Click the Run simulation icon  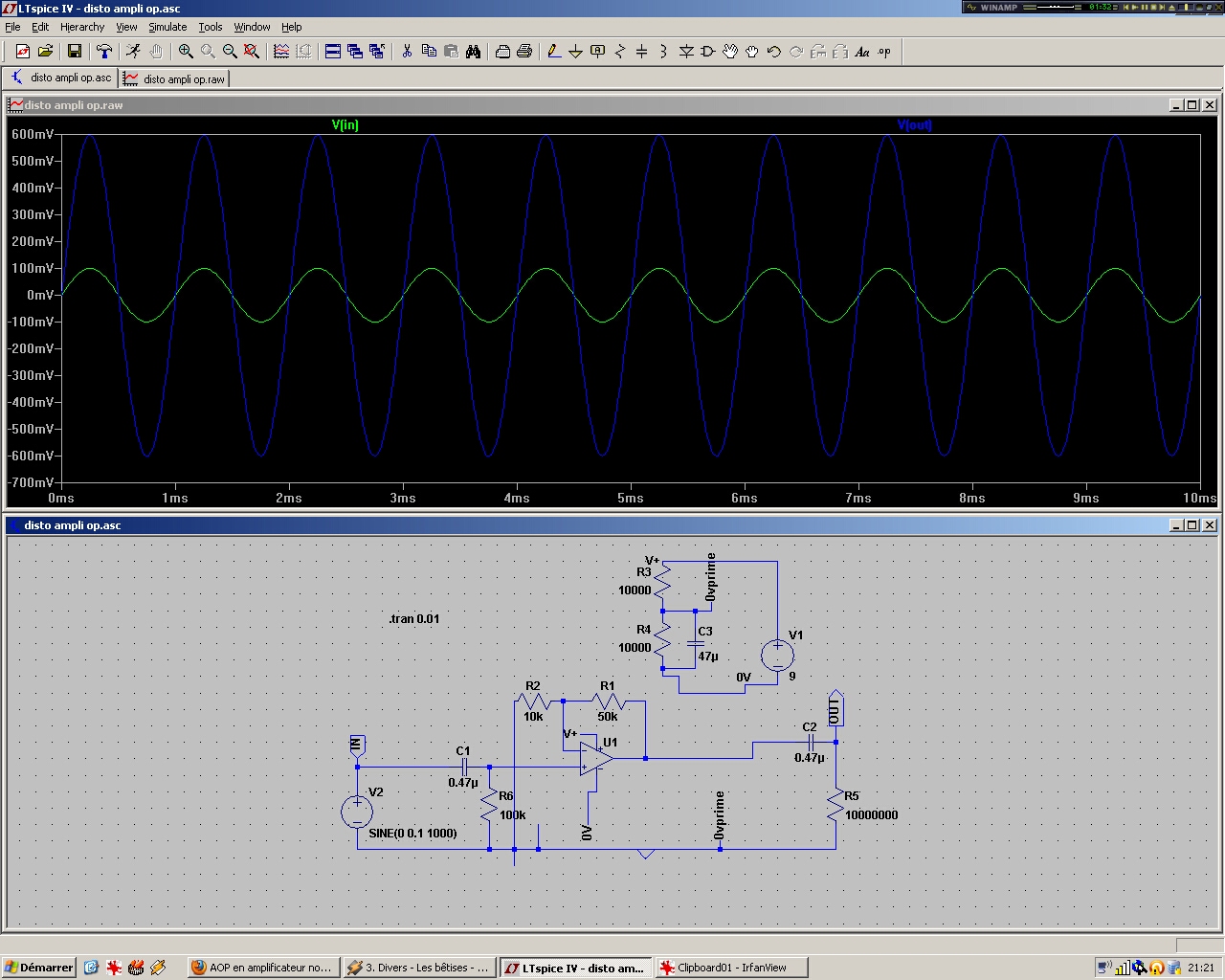coord(133,52)
